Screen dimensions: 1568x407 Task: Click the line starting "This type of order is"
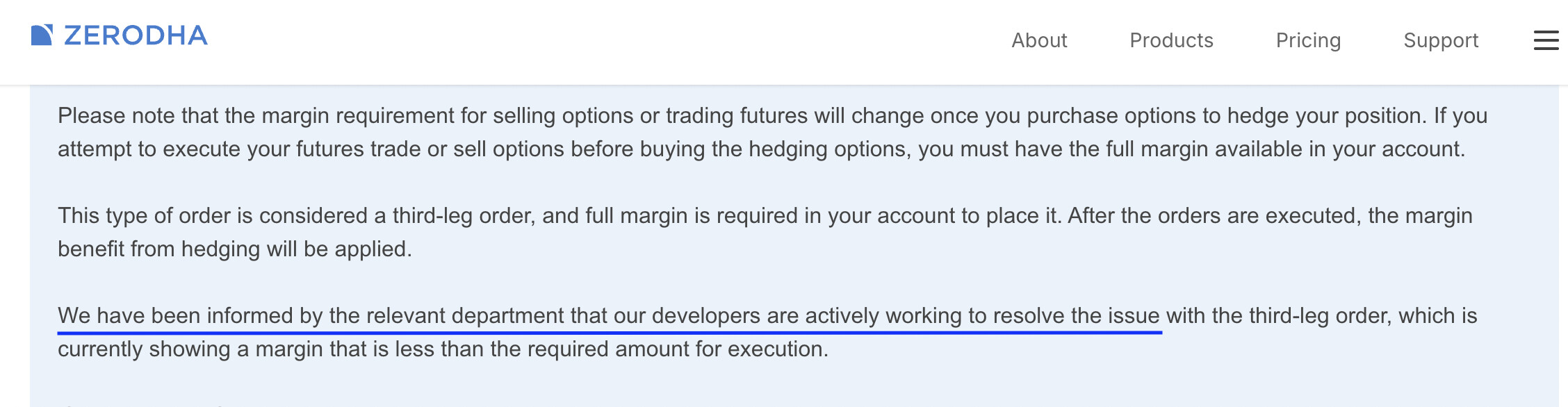point(765,216)
